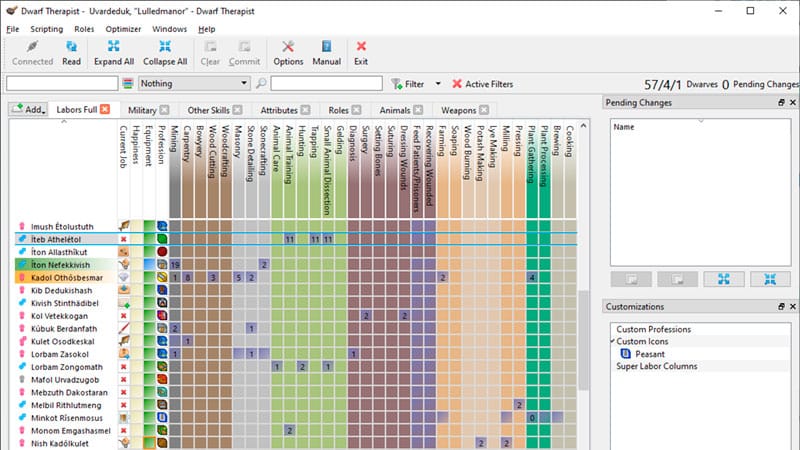Image resolution: width=800 pixels, height=450 pixels.
Task: Open the Options dialog
Action: (x=288, y=52)
